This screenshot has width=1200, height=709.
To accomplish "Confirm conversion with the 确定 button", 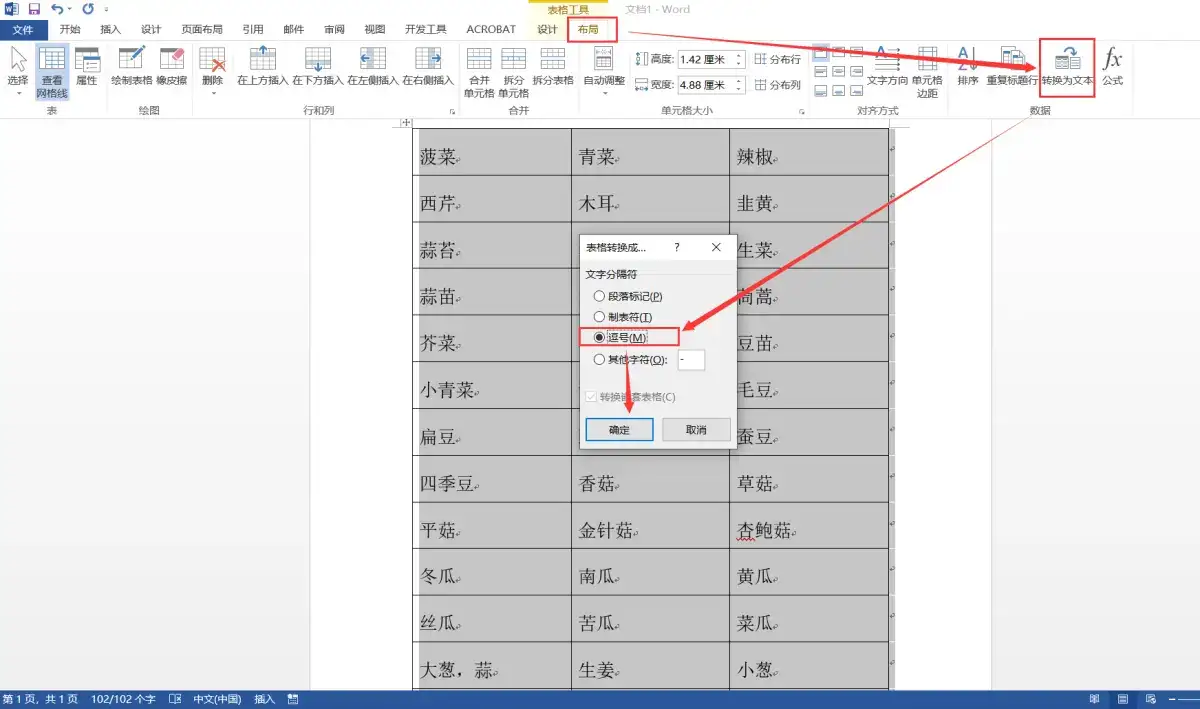I will 618,428.
